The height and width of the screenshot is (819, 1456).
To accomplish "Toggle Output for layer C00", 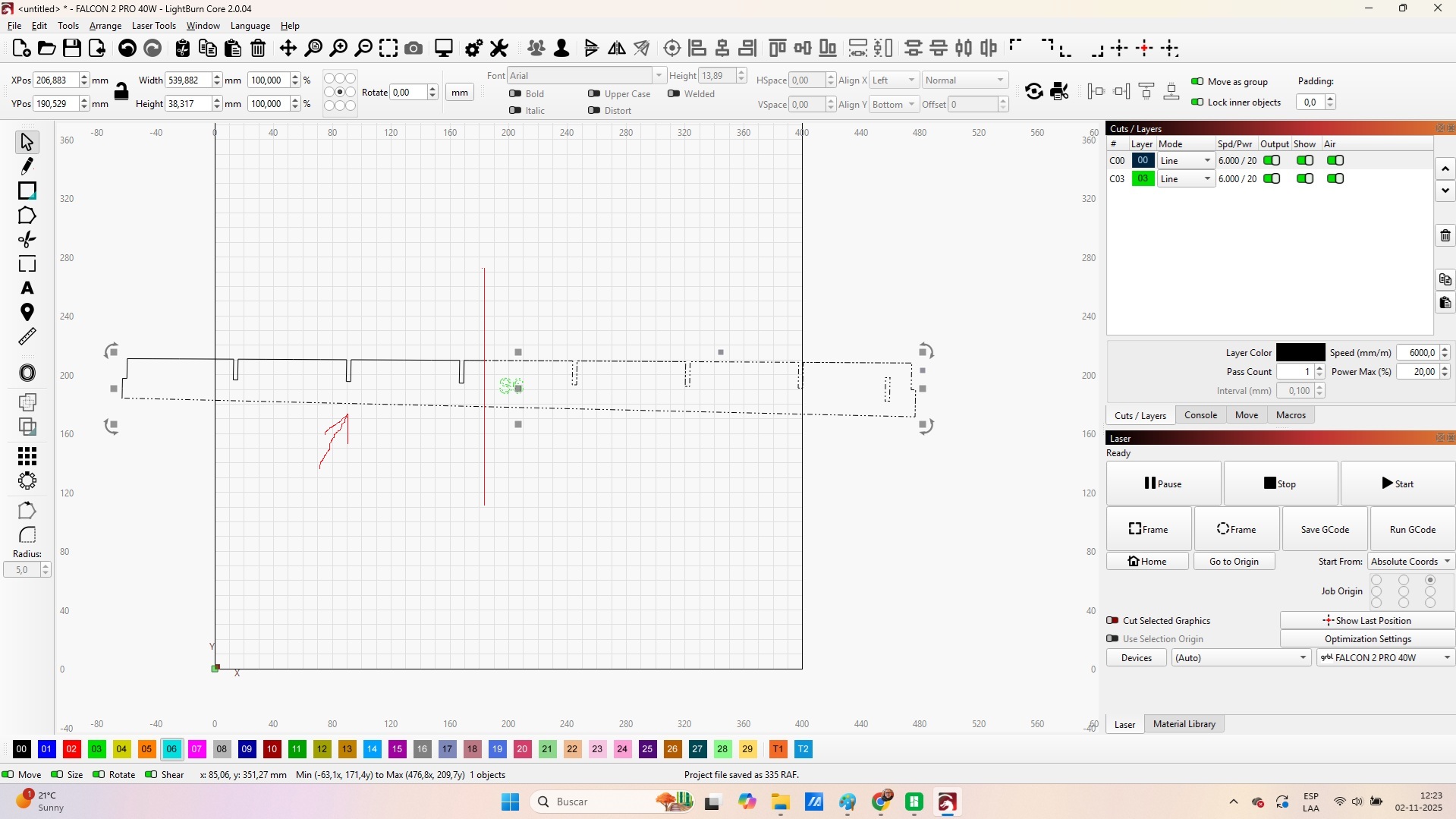I will 1272,160.
